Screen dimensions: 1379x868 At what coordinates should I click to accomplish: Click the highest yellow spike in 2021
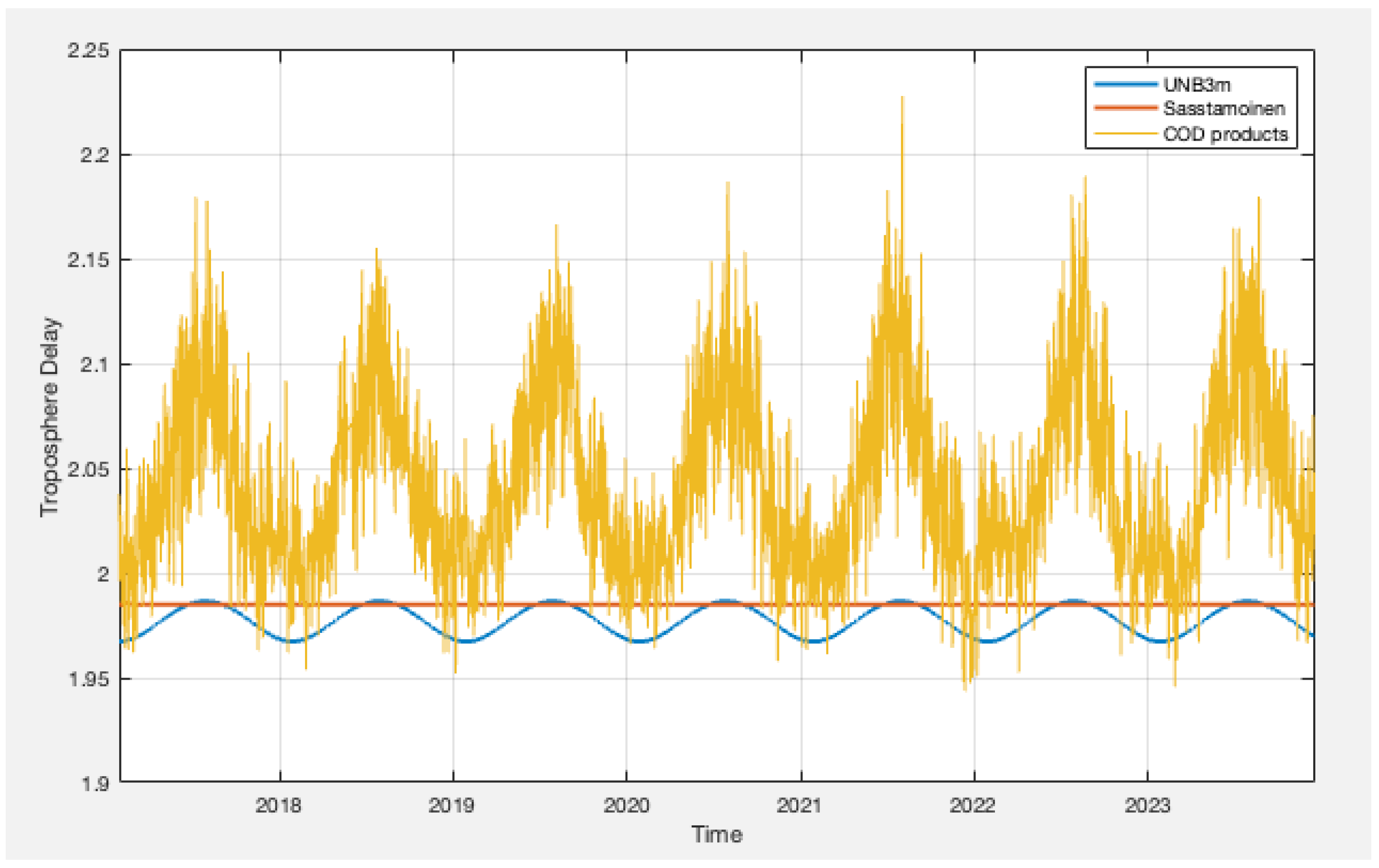902,100
